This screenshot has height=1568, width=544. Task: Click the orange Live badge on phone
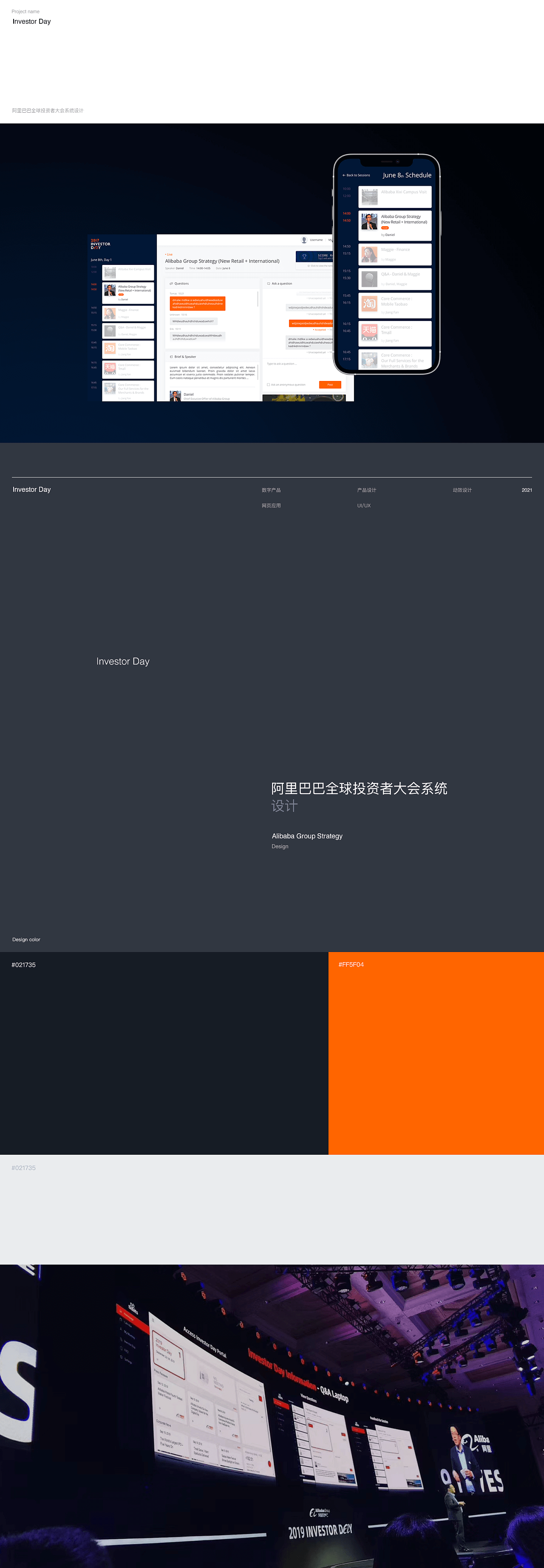click(385, 227)
